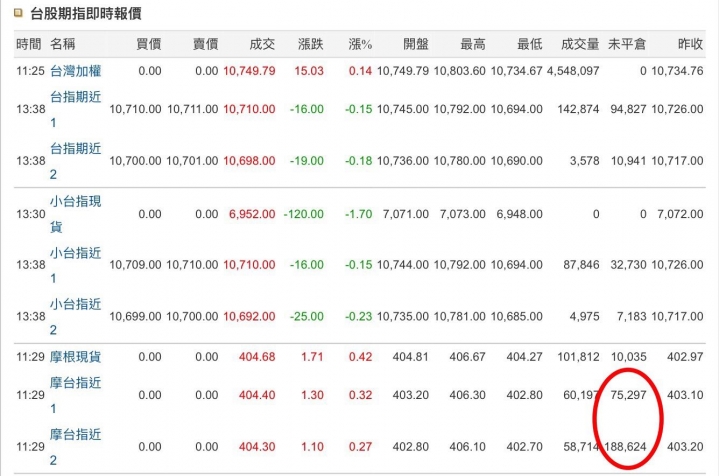Viewport: 720px width, 476px height.
Task: Select the 台指期近2 open interest 10,941
Action: tap(629, 161)
